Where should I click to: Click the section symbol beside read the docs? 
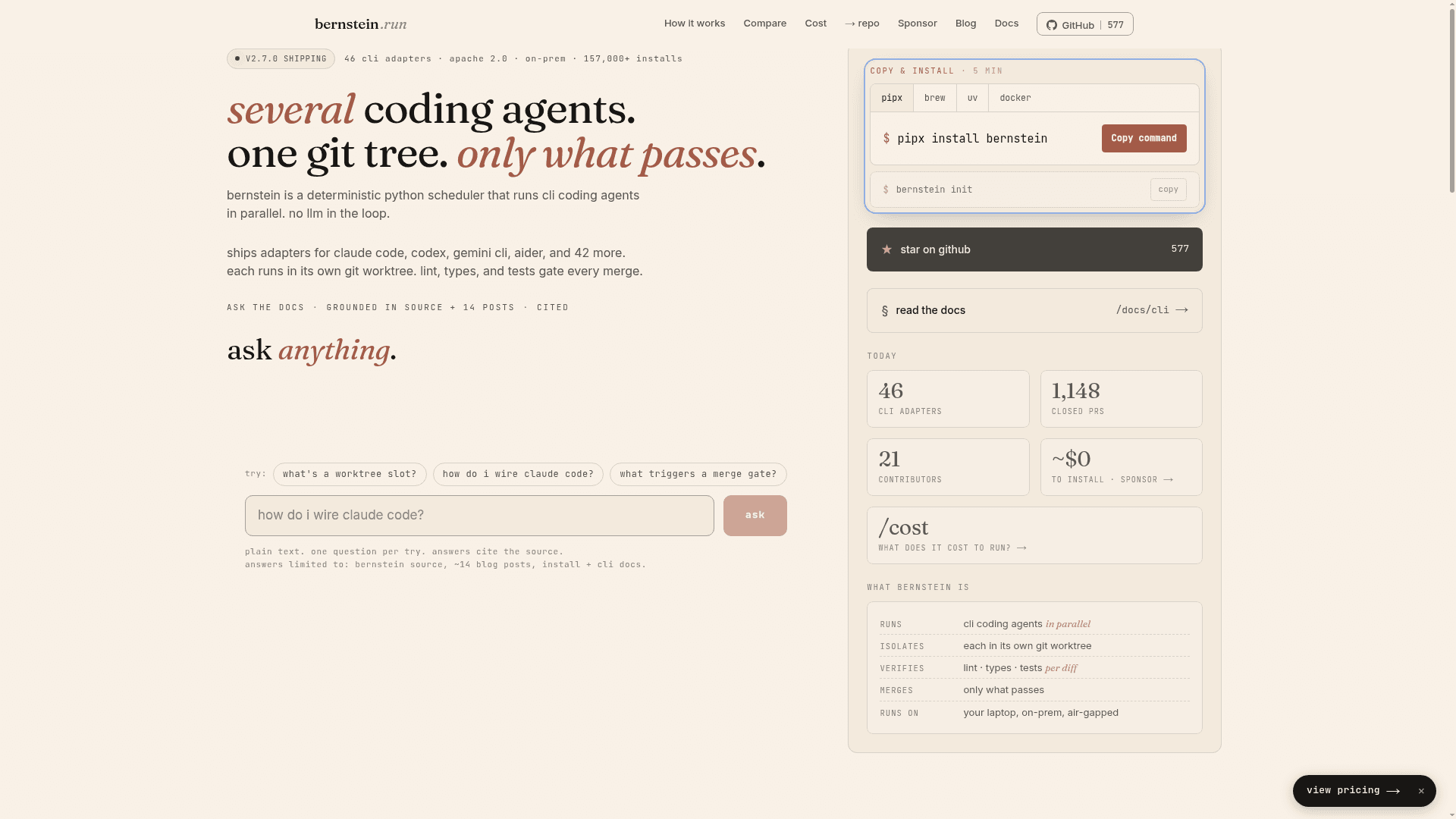(885, 311)
